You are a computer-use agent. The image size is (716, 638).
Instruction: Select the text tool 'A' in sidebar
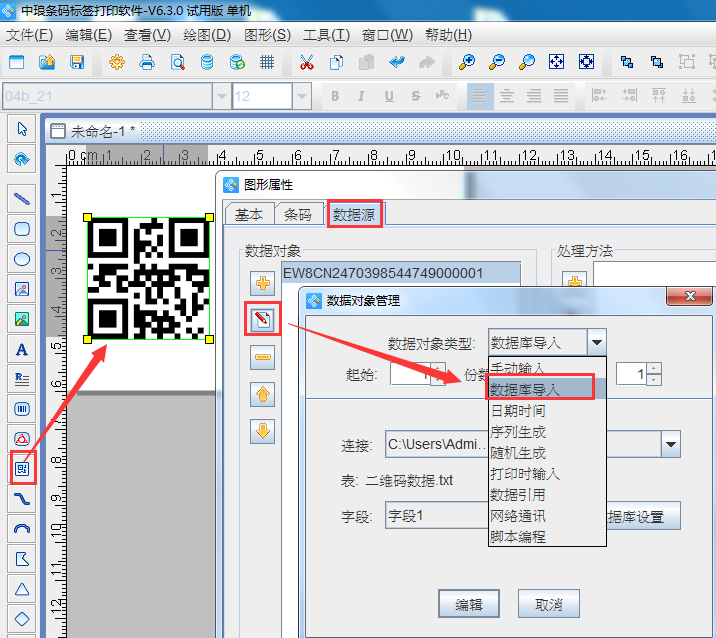(22, 350)
